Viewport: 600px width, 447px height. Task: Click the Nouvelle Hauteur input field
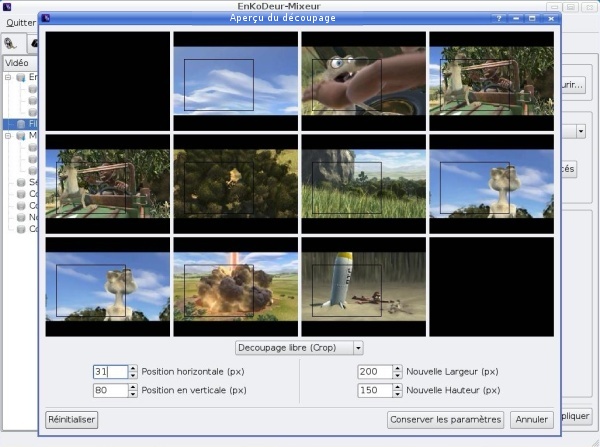point(375,390)
